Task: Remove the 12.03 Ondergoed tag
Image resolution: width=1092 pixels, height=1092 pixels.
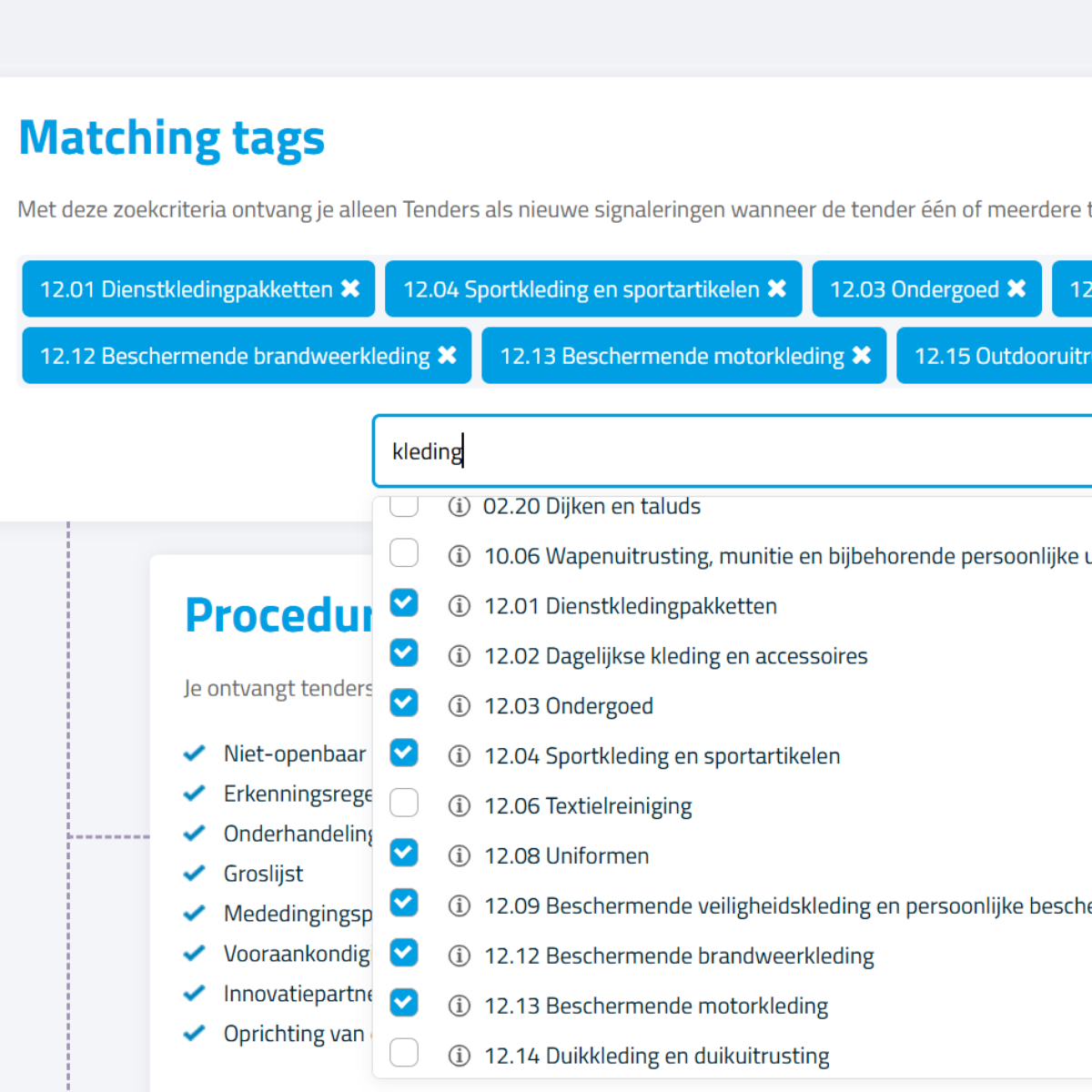Action: tap(1016, 289)
